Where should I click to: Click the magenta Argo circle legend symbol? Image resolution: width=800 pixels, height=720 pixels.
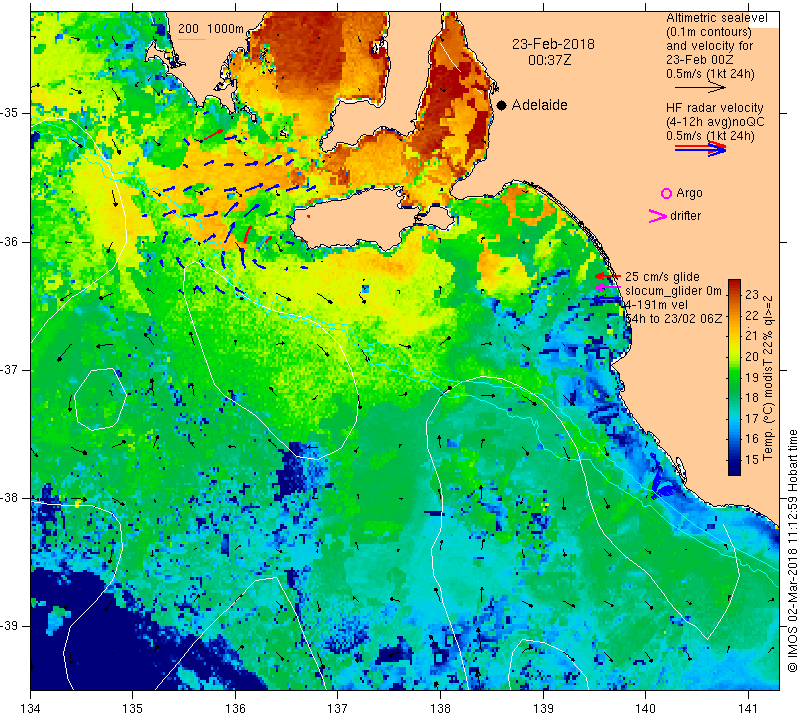666,193
